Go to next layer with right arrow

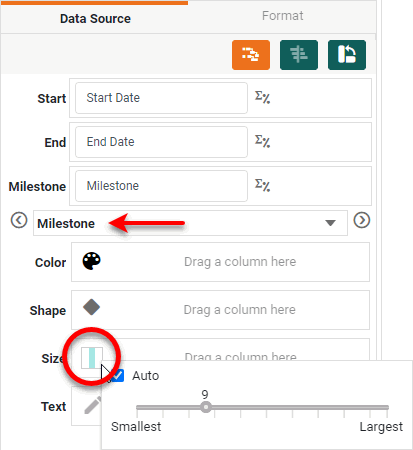click(362, 220)
